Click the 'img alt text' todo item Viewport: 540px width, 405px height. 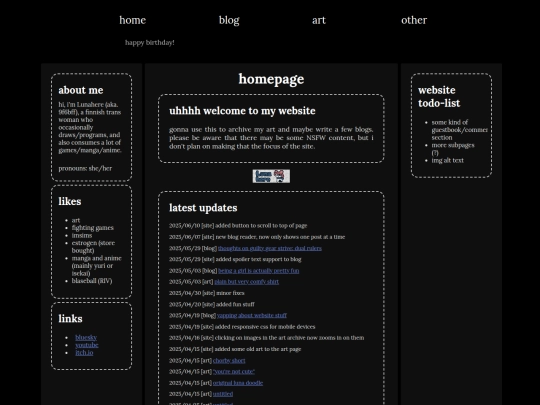pyautogui.click(x=448, y=160)
